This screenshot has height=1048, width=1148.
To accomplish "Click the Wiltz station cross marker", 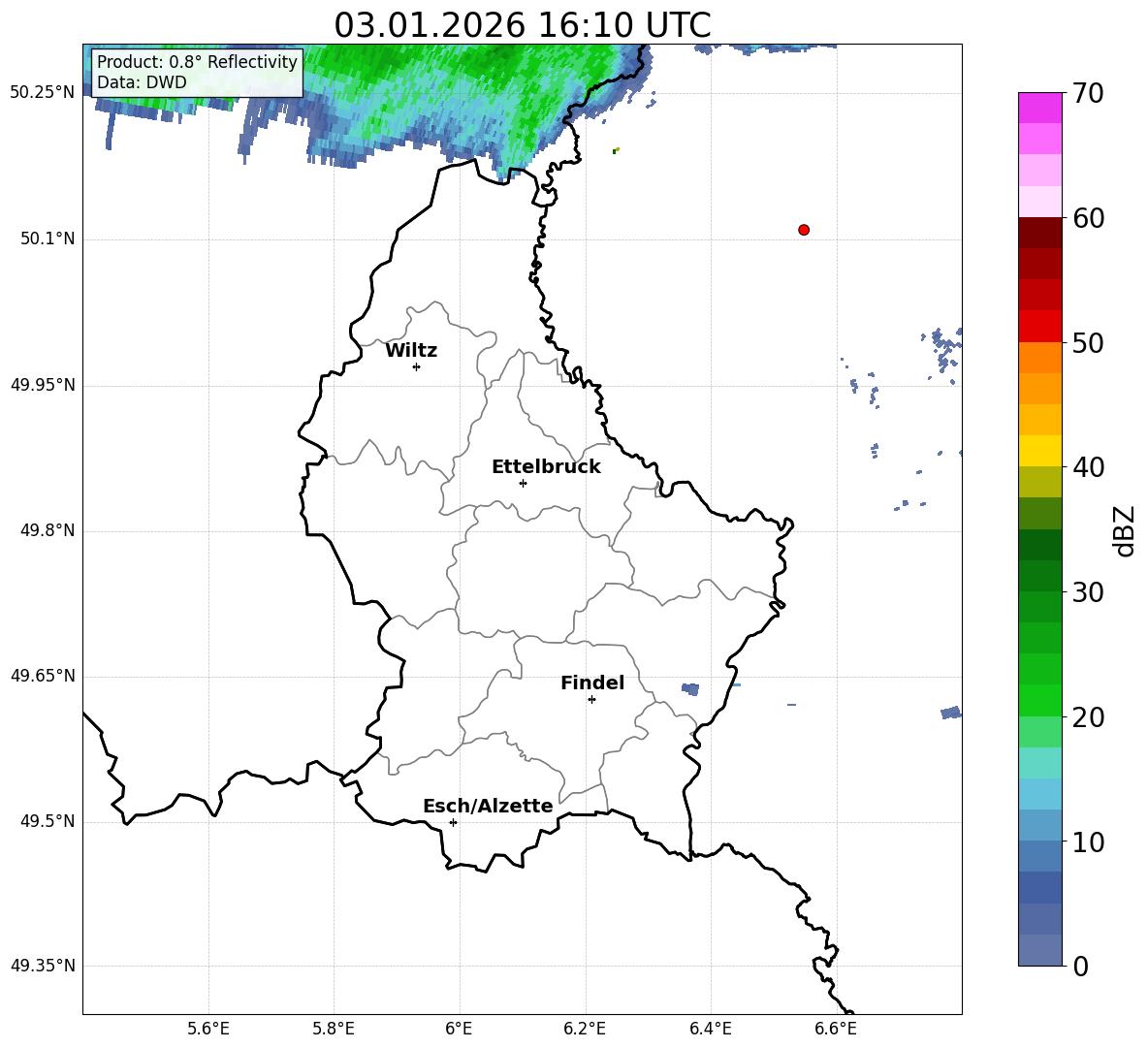I will point(416,366).
